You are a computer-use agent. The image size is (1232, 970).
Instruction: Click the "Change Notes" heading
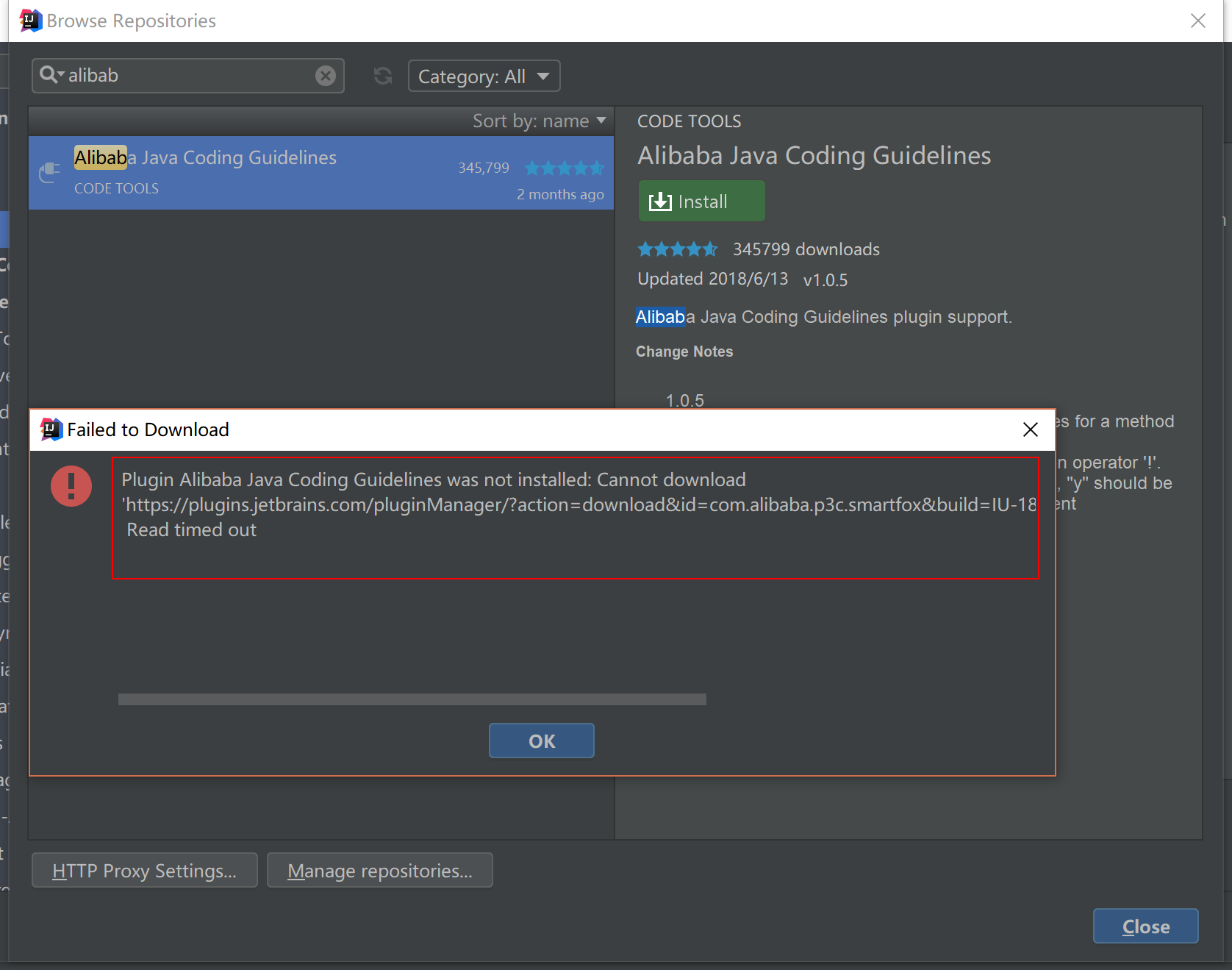point(684,352)
